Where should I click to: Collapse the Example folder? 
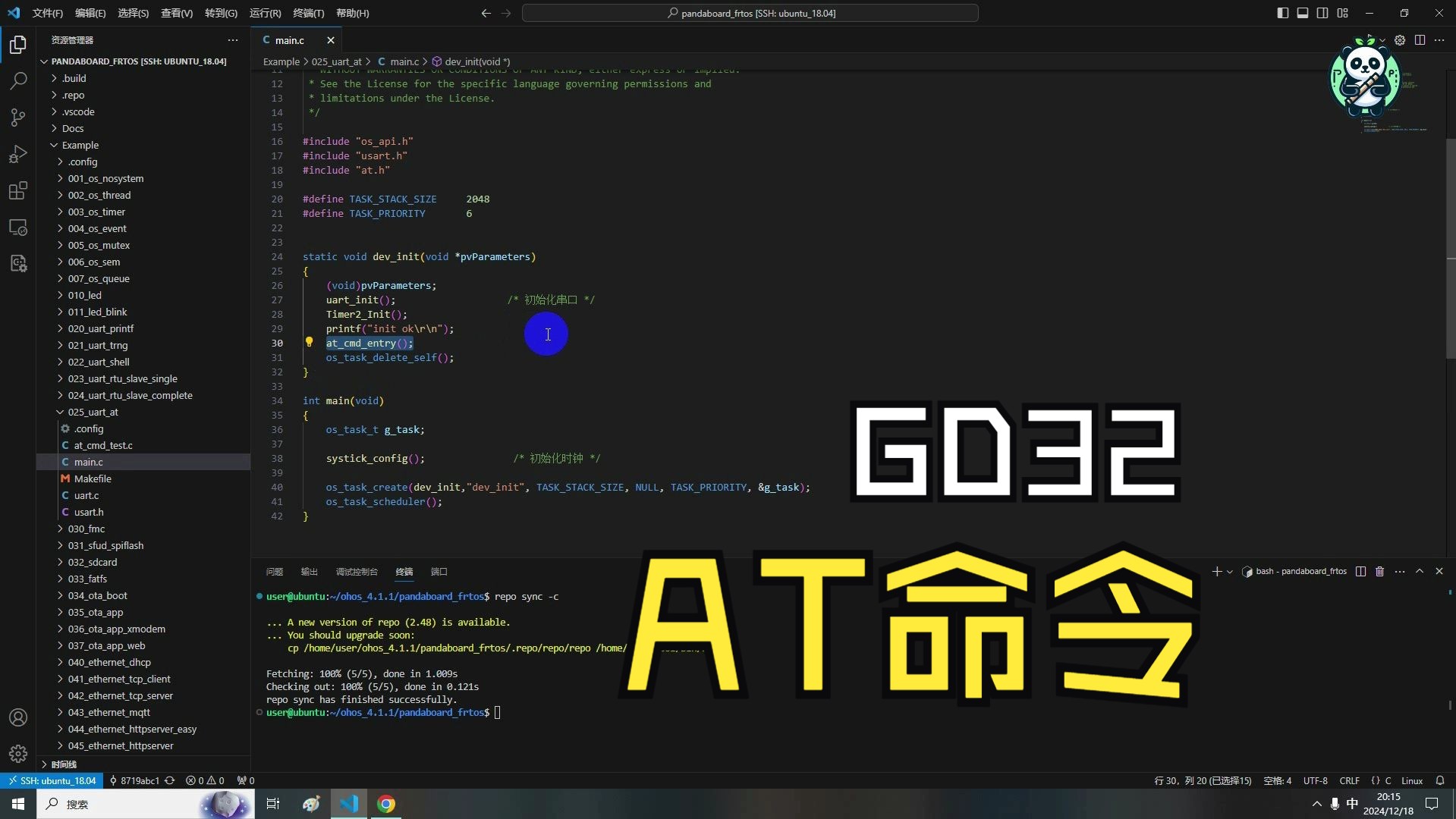143,145
